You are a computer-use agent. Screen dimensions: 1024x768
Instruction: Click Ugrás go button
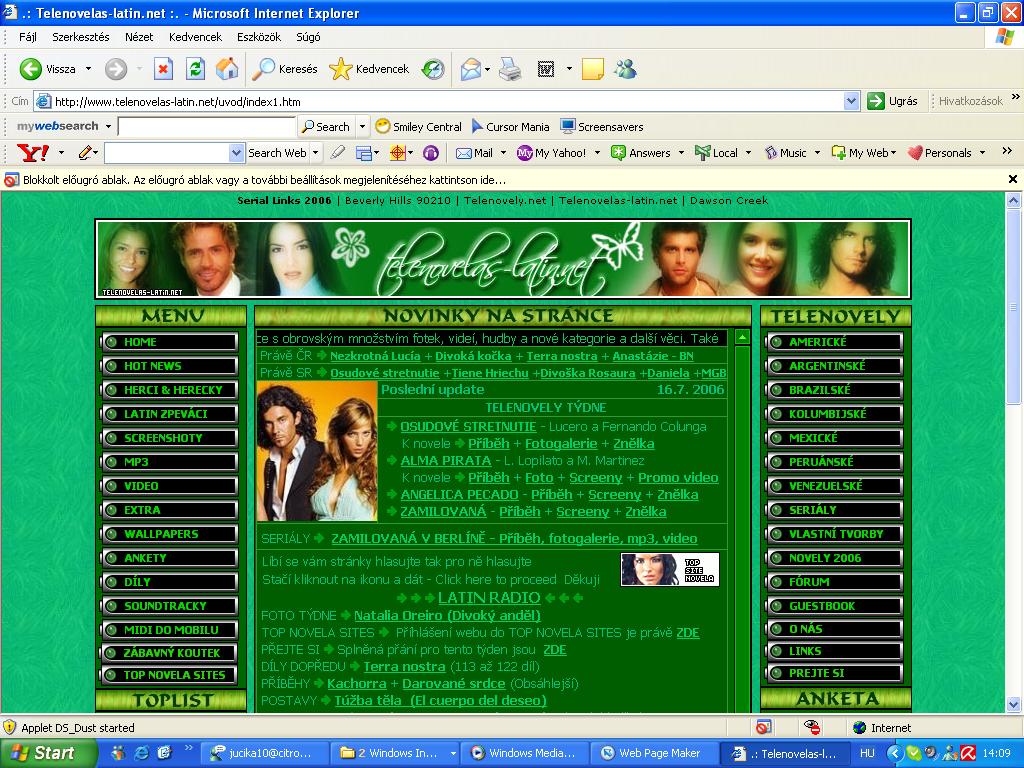(892, 101)
